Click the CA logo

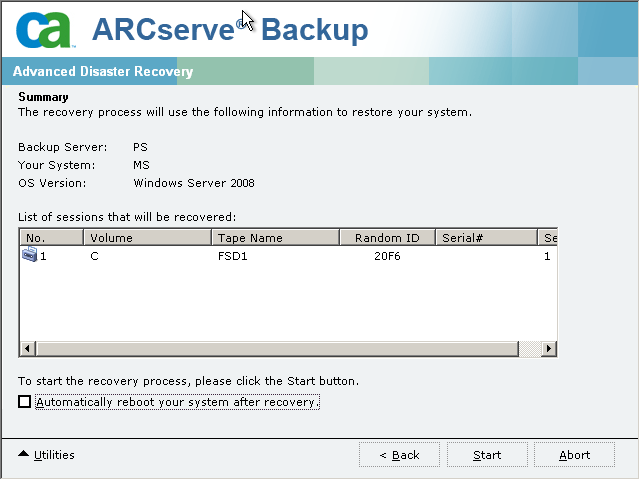click(44, 28)
